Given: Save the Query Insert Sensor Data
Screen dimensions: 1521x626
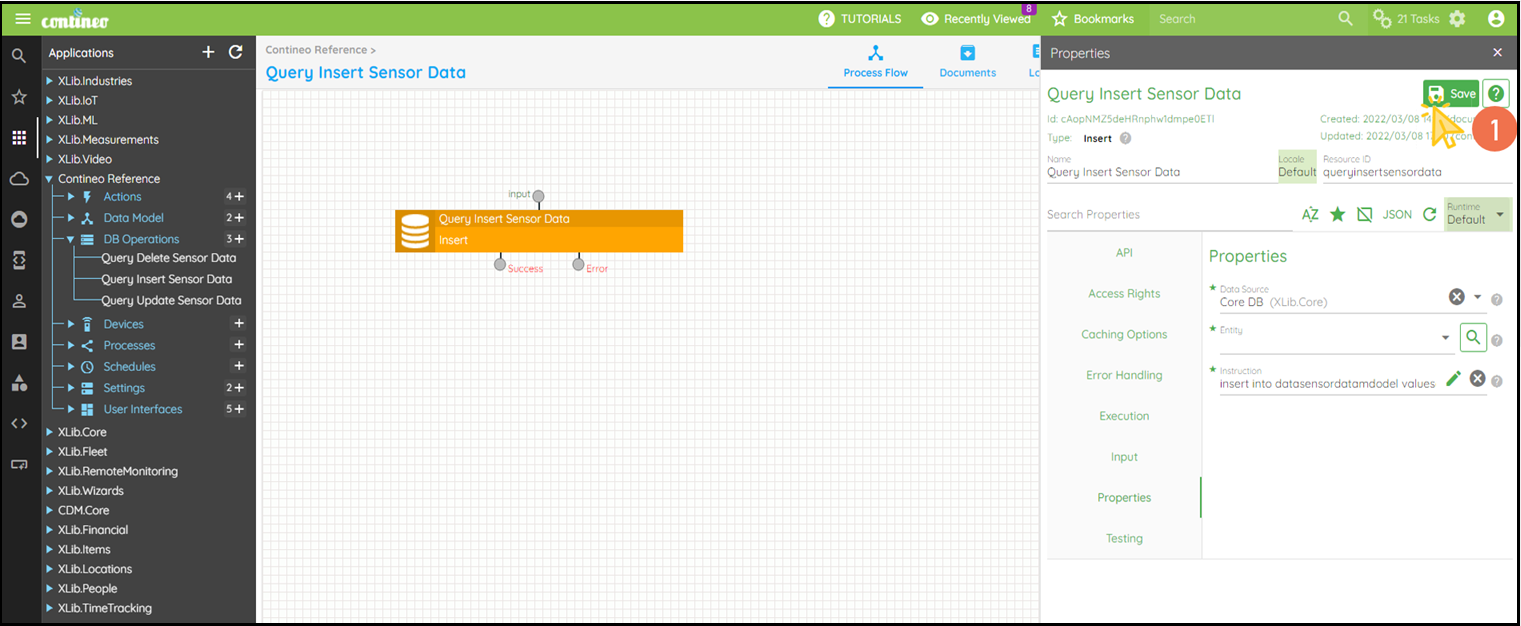Looking at the screenshot, I should pyautogui.click(x=1451, y=93).
